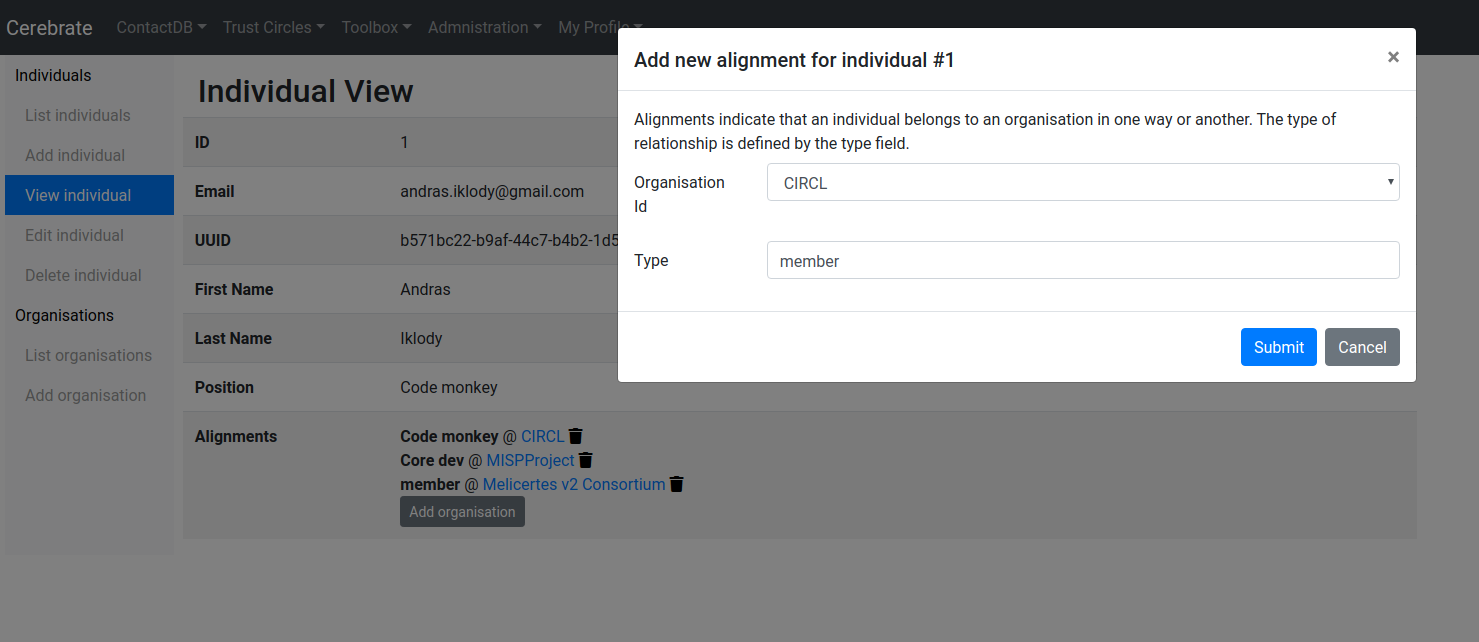
Task: Expand the ContactDB menu
Action: pyautogui.click(x=161, y=27)
